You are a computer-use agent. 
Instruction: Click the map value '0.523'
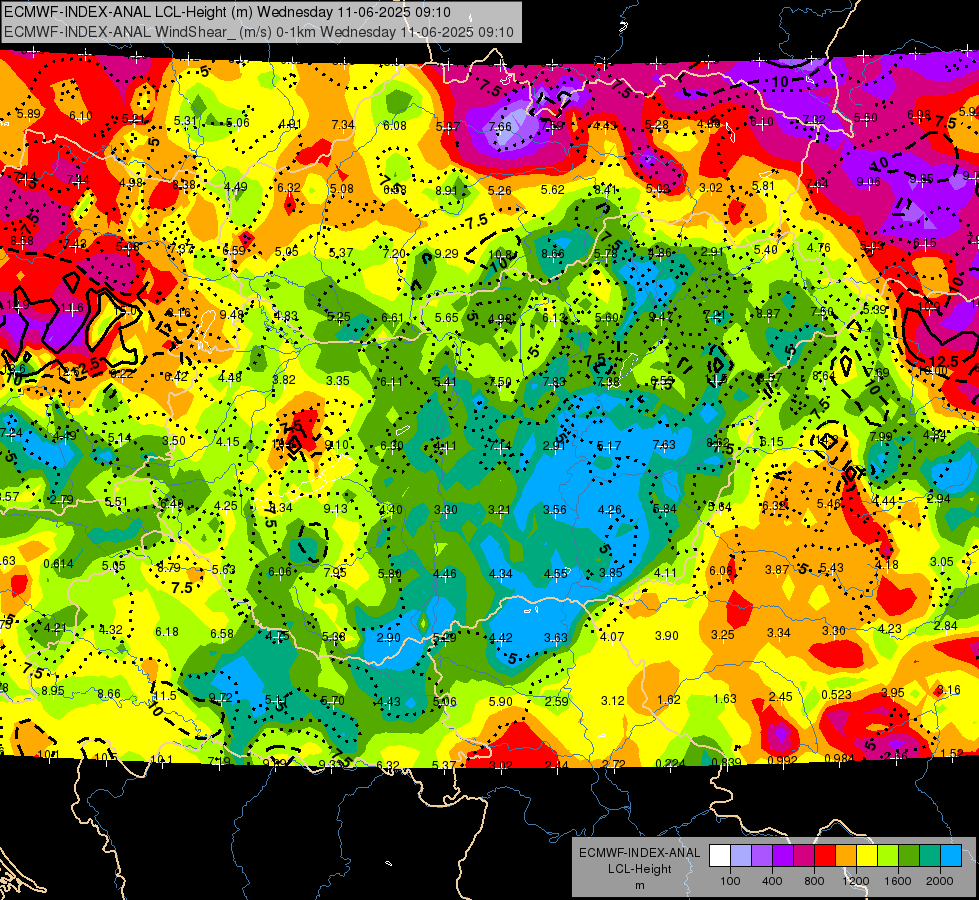pos(837,695)
